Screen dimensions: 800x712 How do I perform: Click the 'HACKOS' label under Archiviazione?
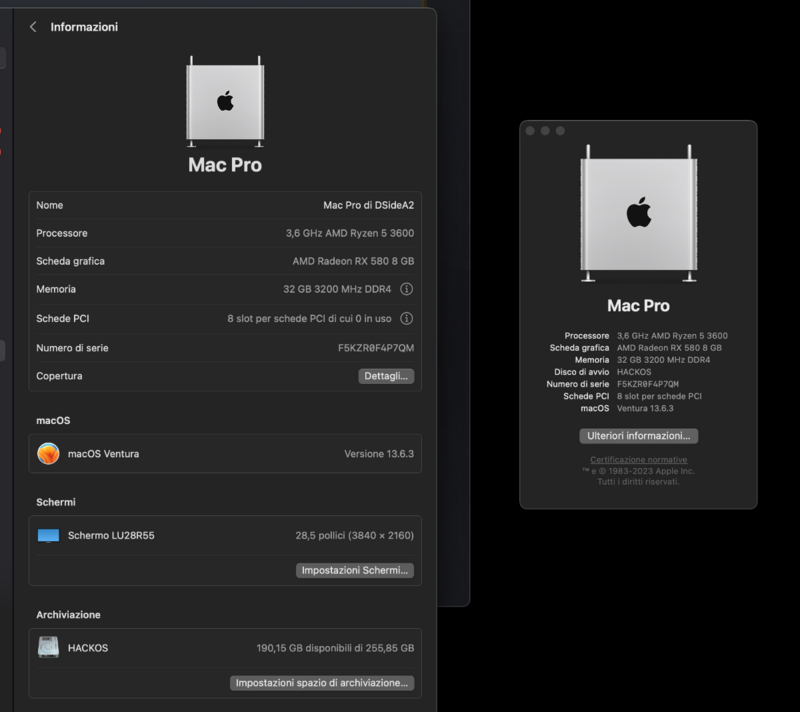[x=88, y=648]
